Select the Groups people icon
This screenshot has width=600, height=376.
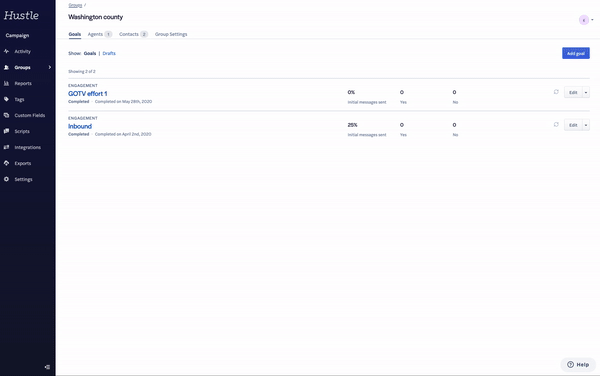(x=7, y=67)
